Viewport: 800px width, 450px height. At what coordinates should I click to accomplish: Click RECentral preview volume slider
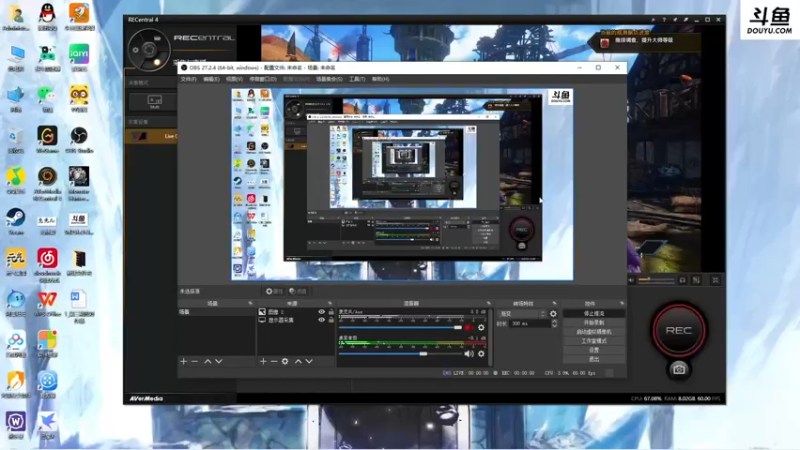click(656, 280)
